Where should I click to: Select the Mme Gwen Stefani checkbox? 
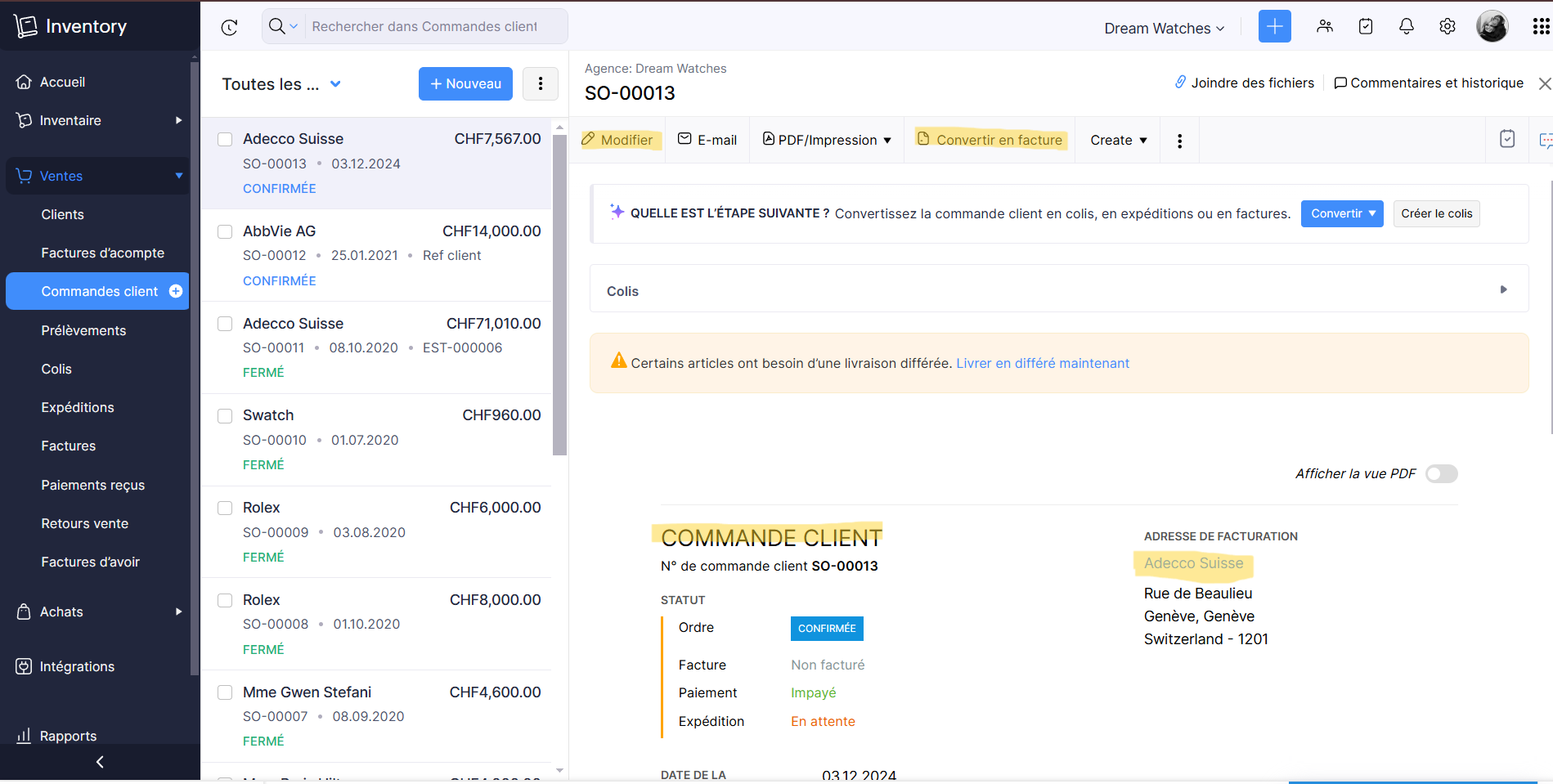tap(225, 693)
